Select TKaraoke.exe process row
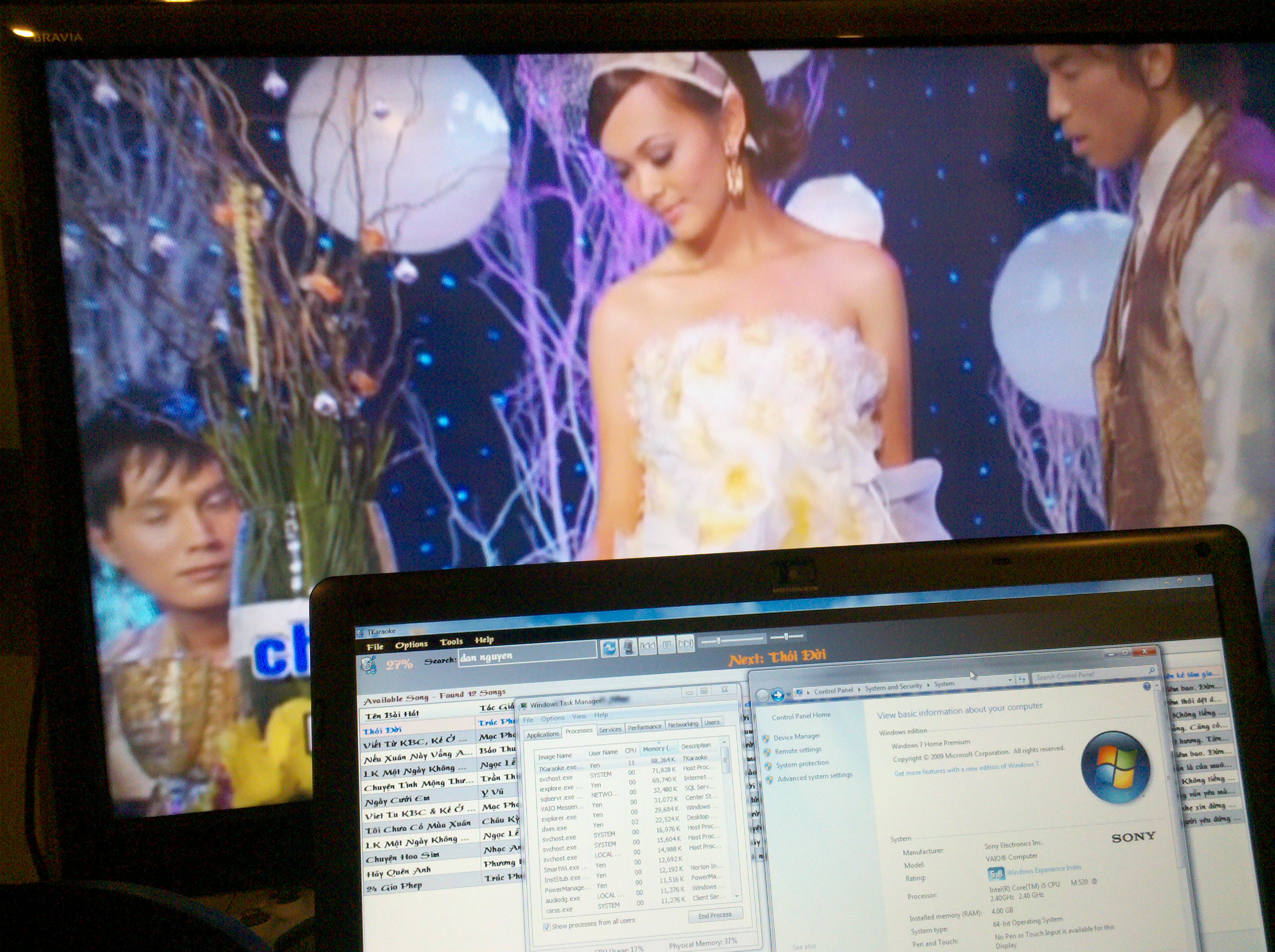 pos(628,763)
